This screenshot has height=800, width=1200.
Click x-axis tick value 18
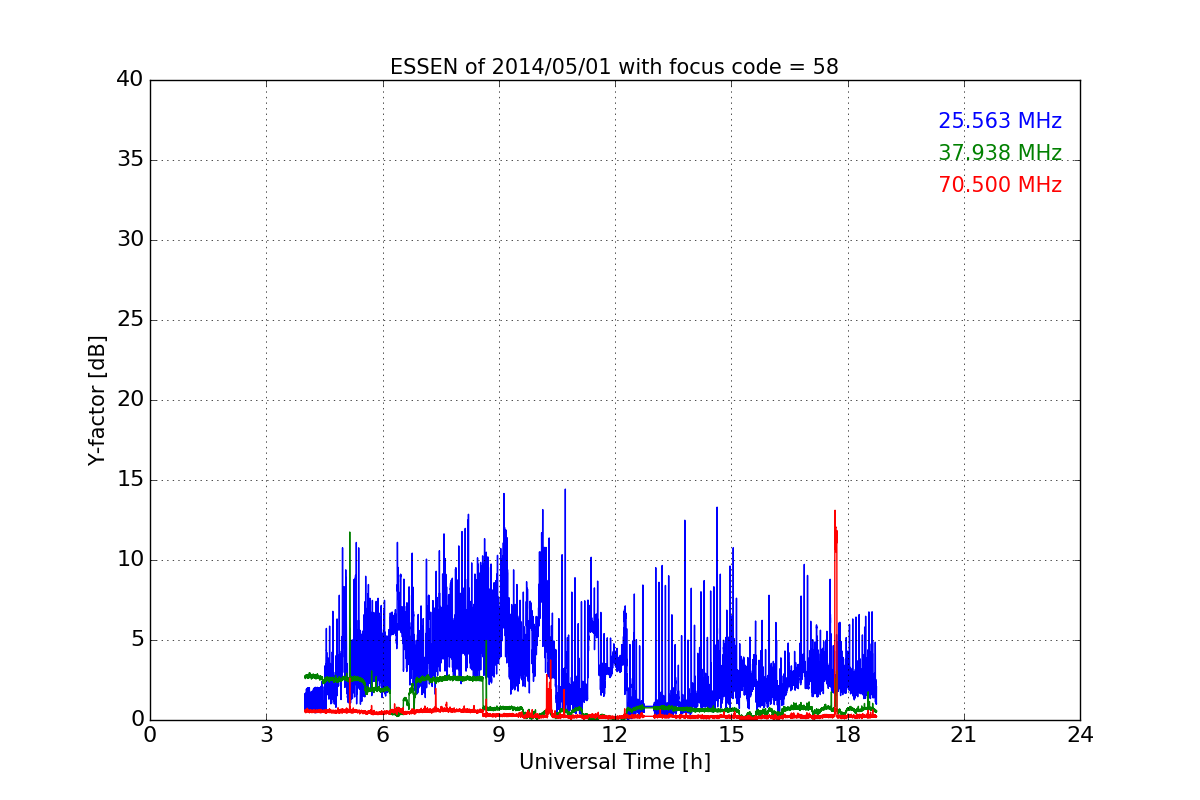pos(848,735)
